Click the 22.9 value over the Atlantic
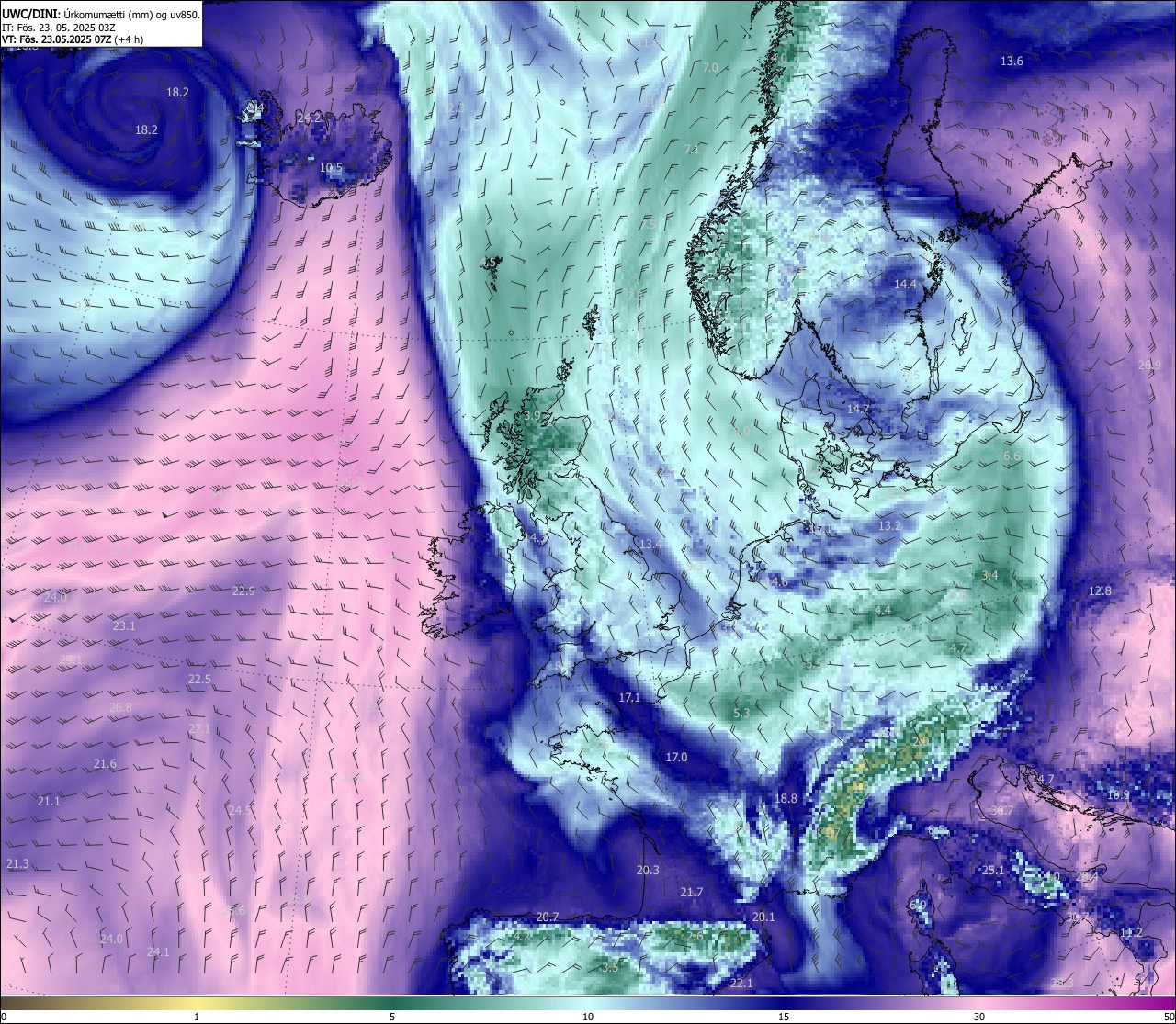This screenshot has width=1176, height=1024. 243,591
